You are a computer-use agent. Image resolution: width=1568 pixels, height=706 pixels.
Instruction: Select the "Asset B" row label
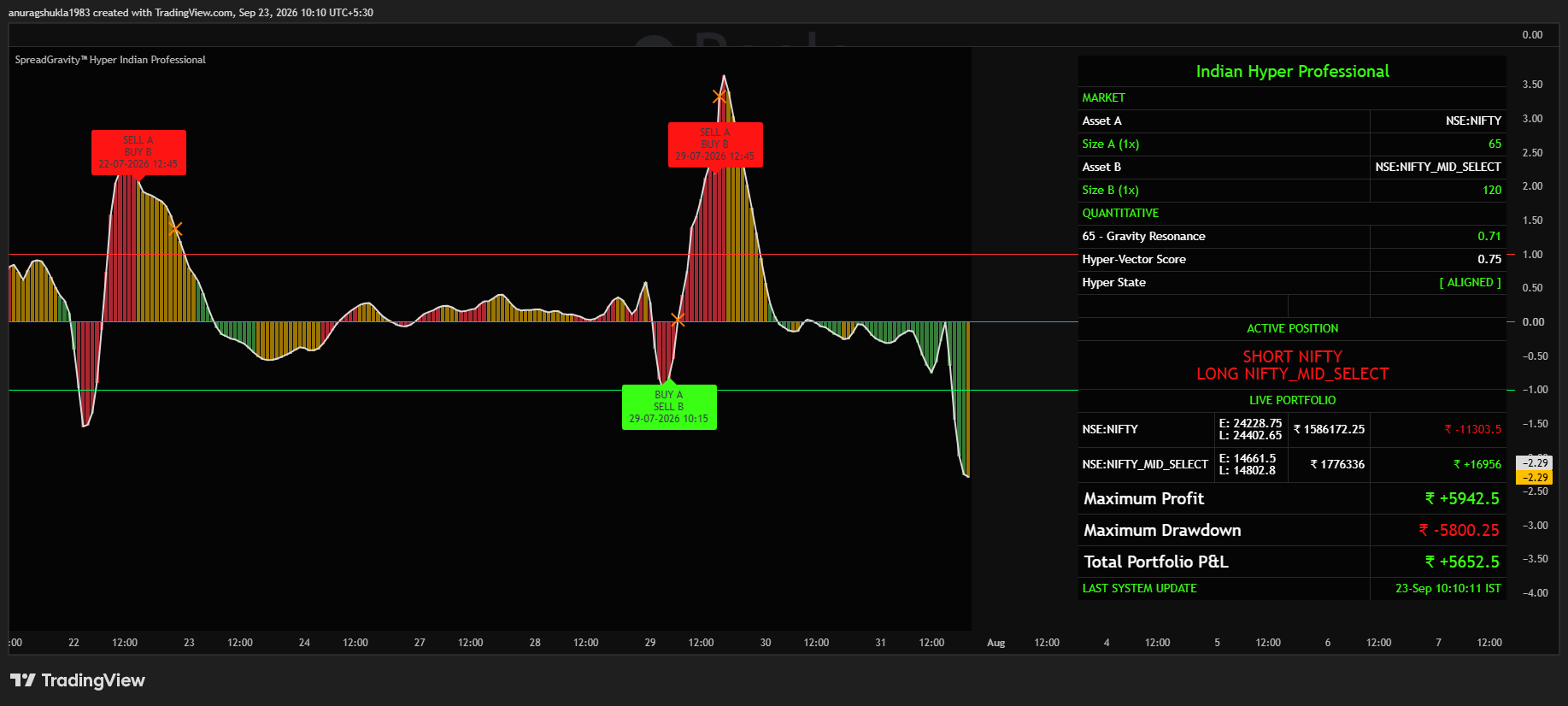pyautogui.click(x=1101, y=167)
